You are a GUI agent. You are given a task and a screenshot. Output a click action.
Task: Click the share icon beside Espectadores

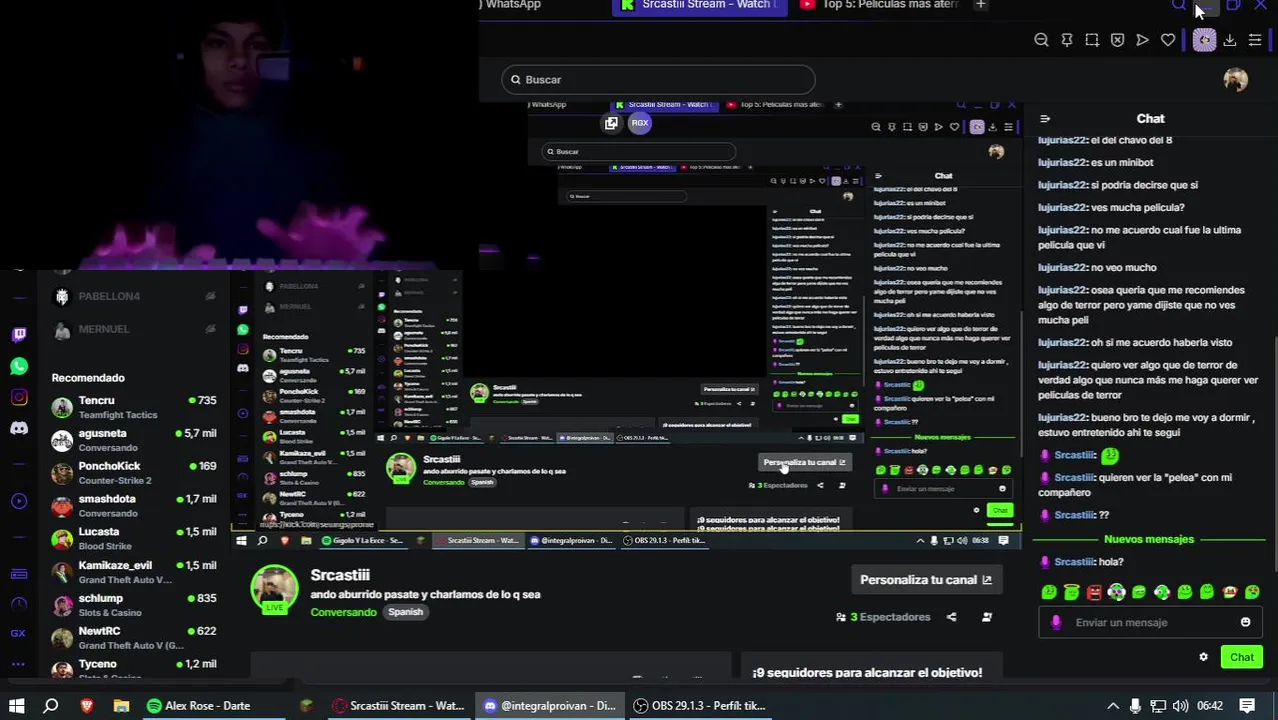(x=951, y=617)
